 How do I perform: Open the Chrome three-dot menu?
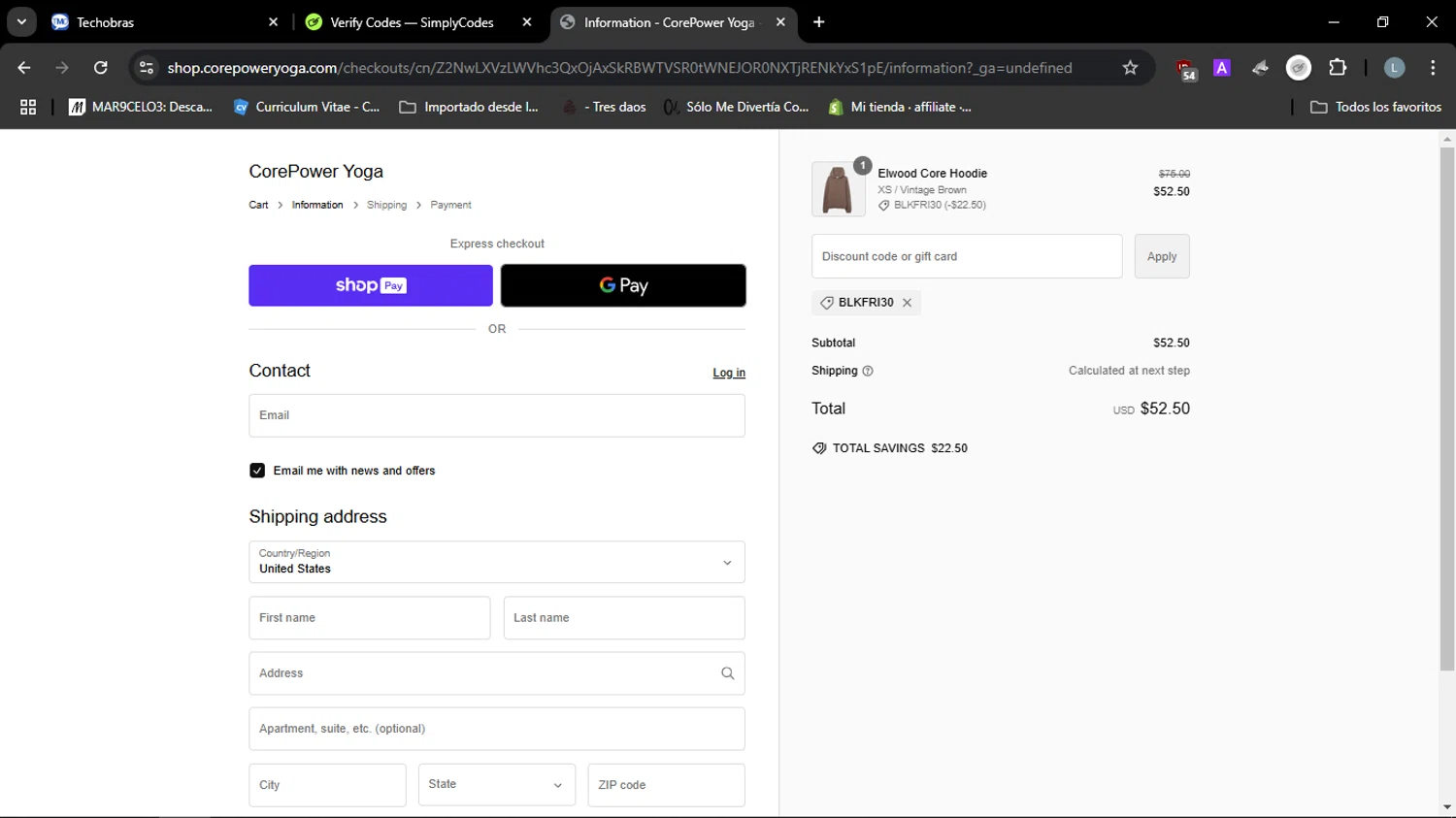click(1433, 68)
